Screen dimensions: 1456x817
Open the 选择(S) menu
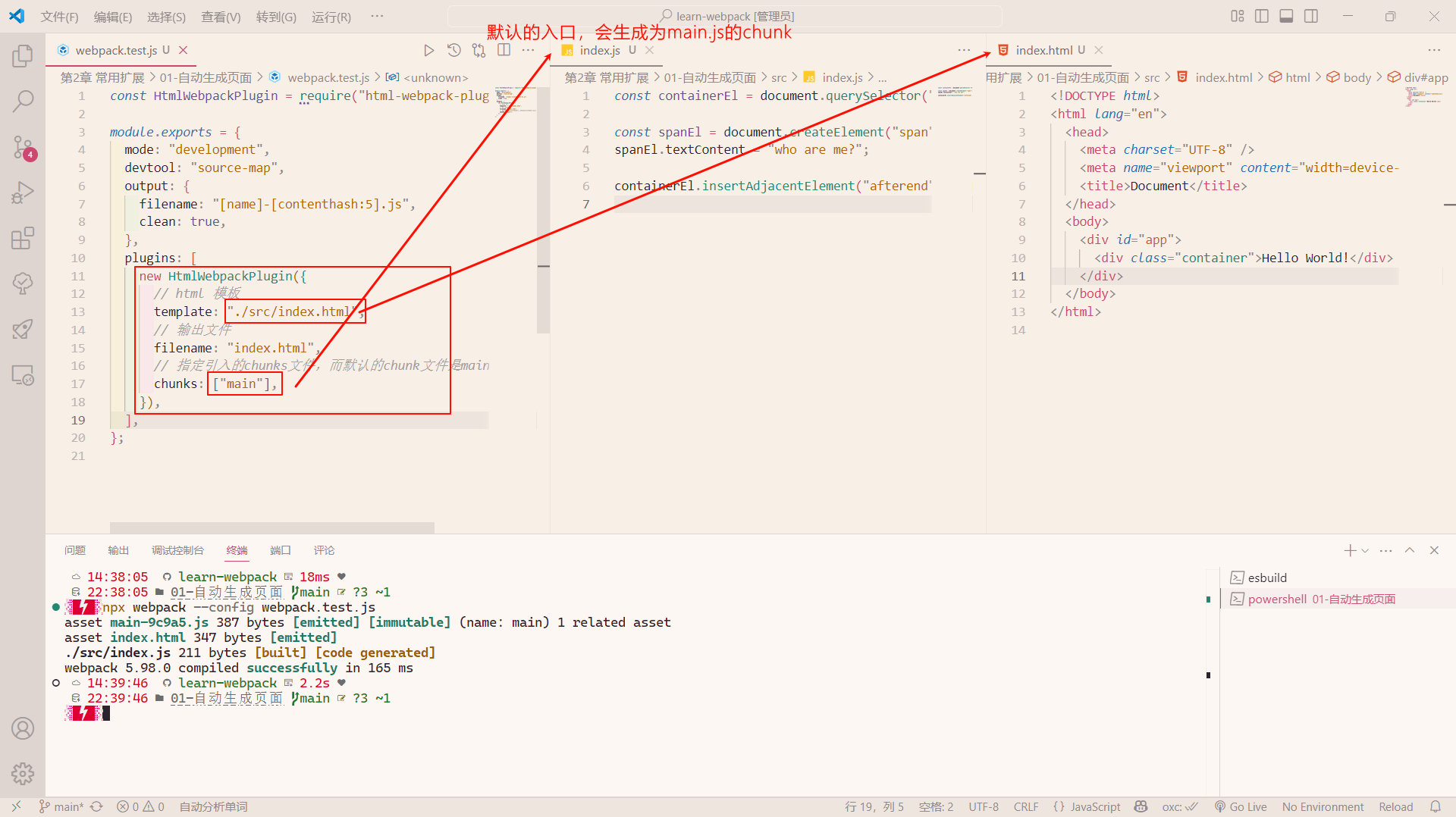point(166,17)
